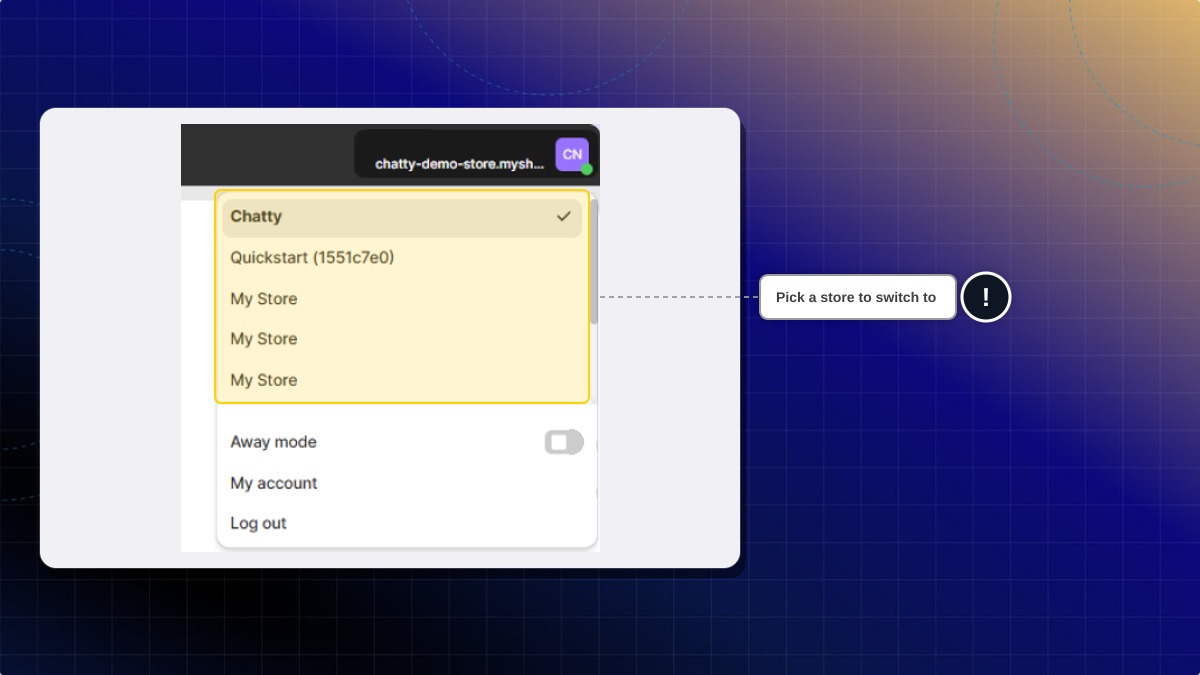Toggle the Away mode switch
The width and height of the screenshot is (1200, 675).
point(564,442)
